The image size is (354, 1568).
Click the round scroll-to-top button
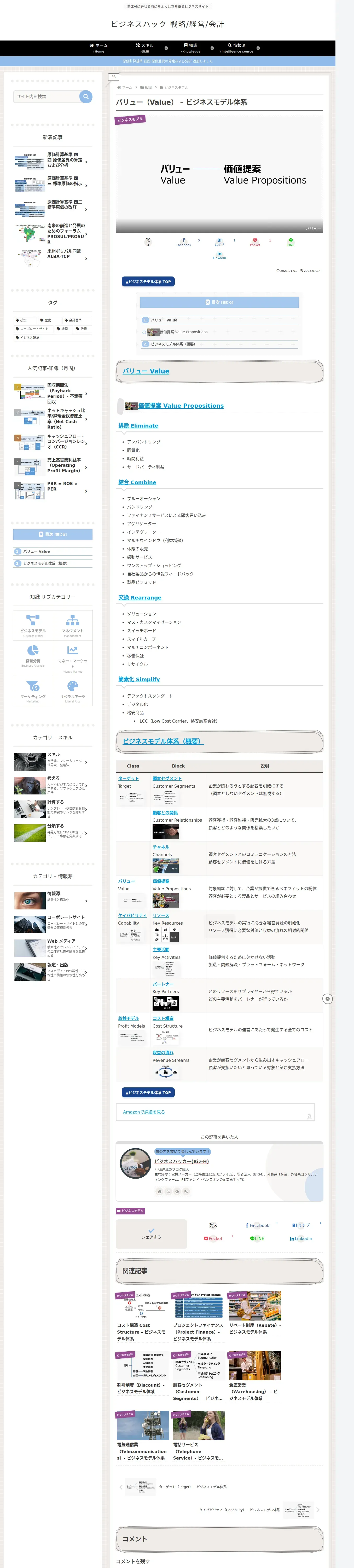[327, 999]
